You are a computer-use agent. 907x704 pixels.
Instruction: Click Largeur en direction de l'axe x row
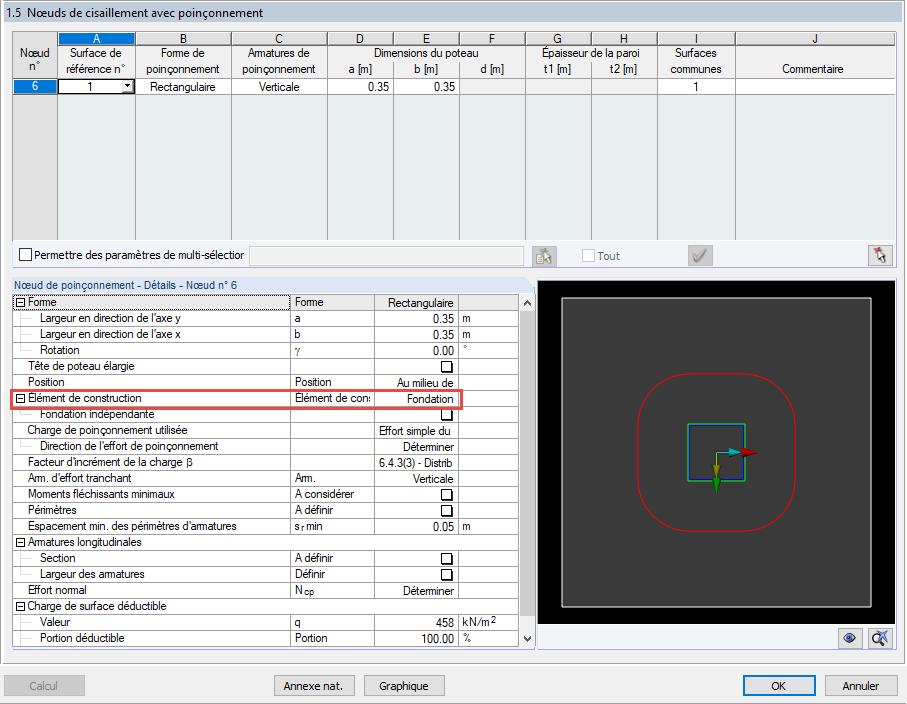click(x=265, y=335)
